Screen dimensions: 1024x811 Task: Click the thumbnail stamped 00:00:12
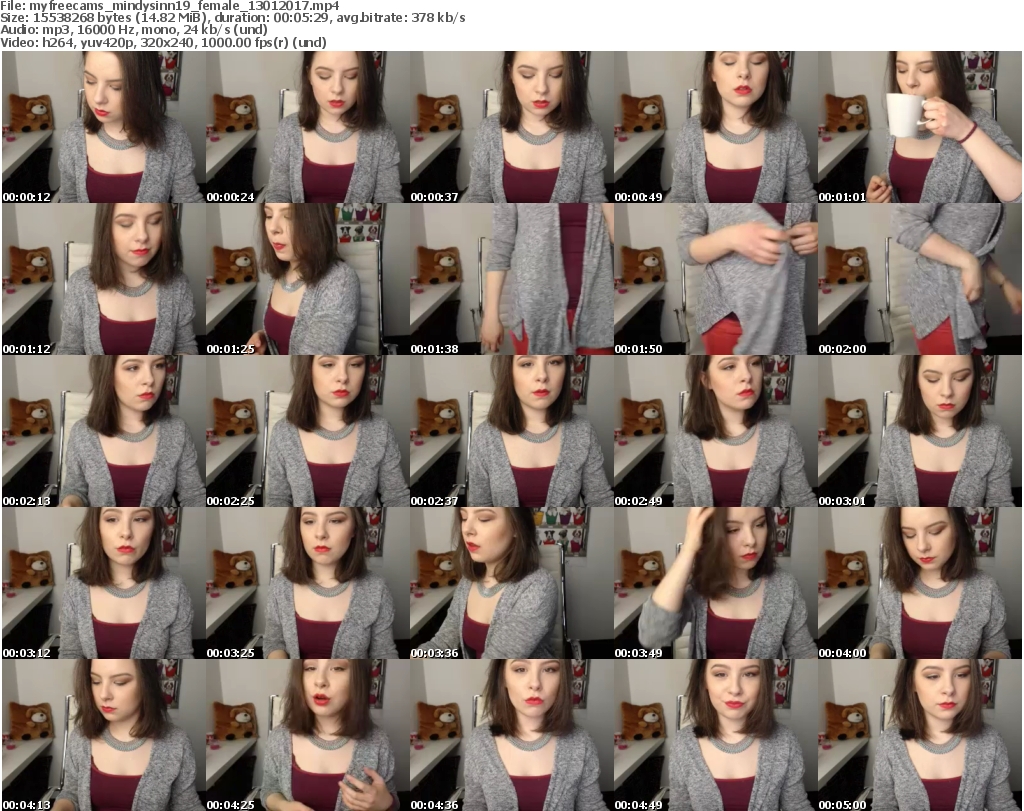(104, 127)
